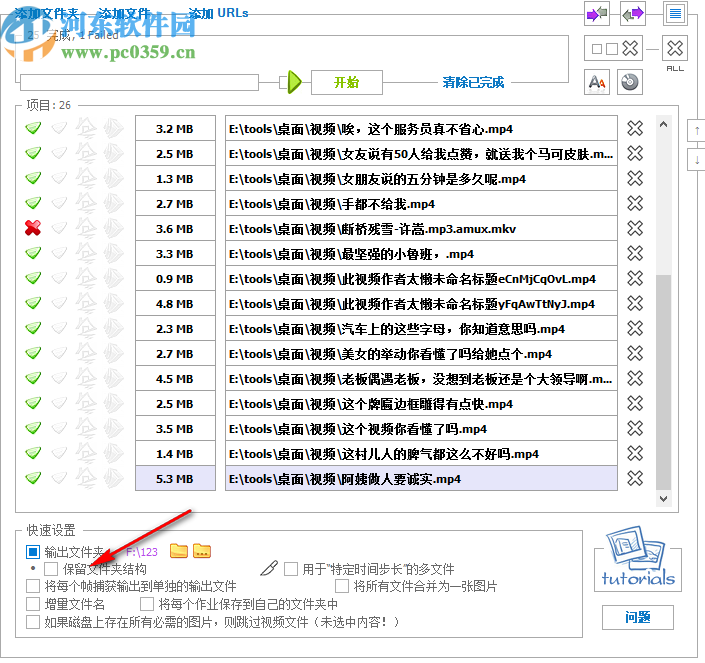Remove the 阿姨做人要诚实.mp4 item

click(635, 478)
